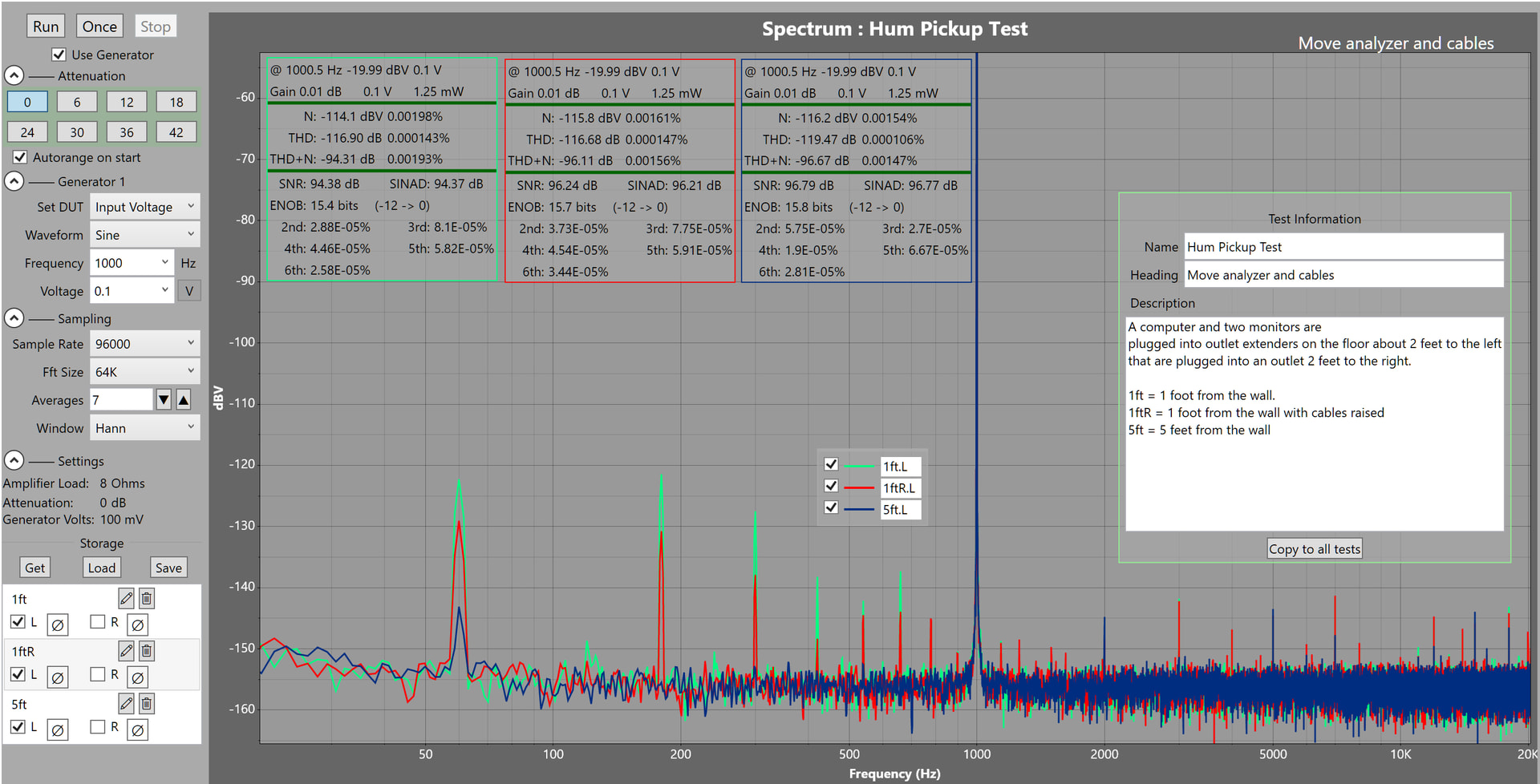The image size is (1540, 784).
Task: Delete the 5ft stored trace
Action: tap(147, 704)
